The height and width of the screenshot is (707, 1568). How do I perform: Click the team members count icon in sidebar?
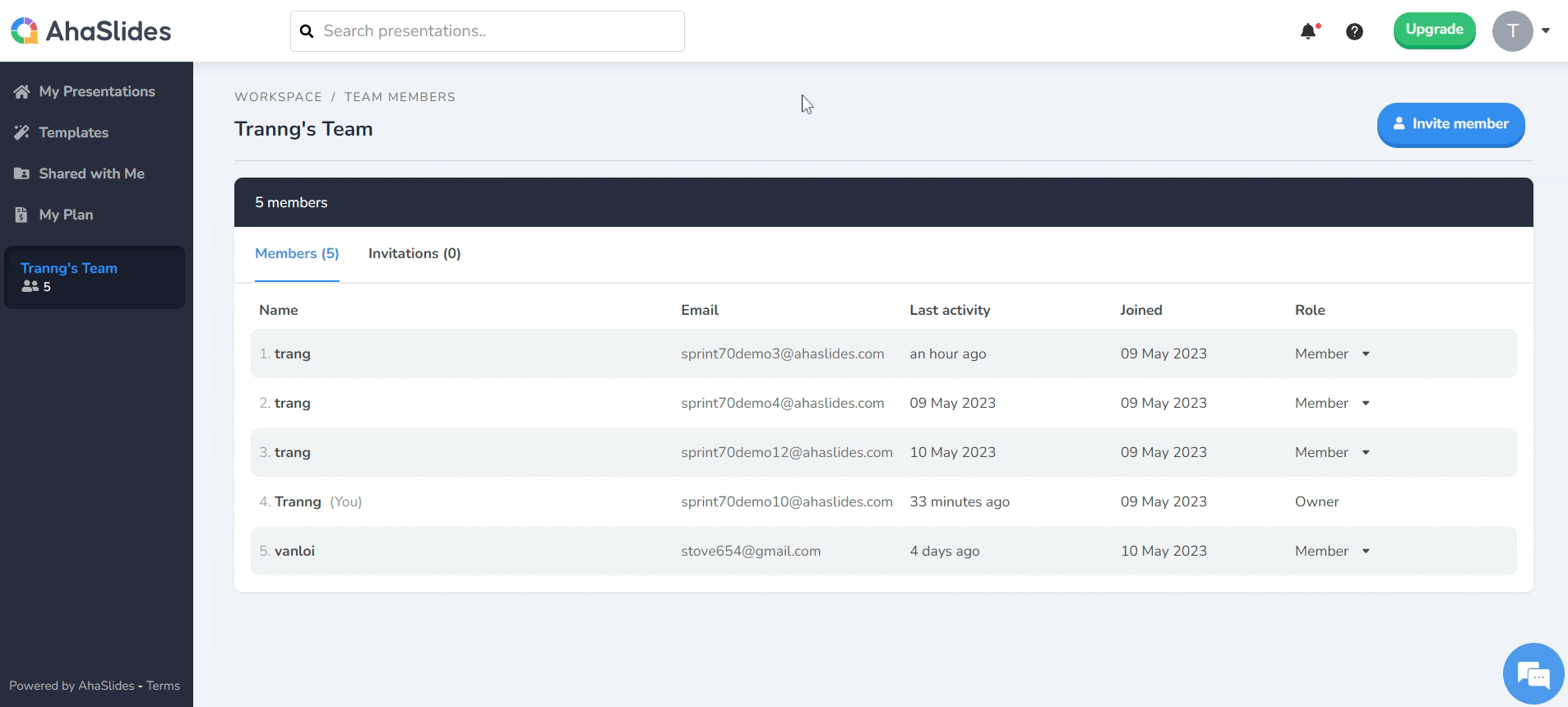(x=30, y=286)
